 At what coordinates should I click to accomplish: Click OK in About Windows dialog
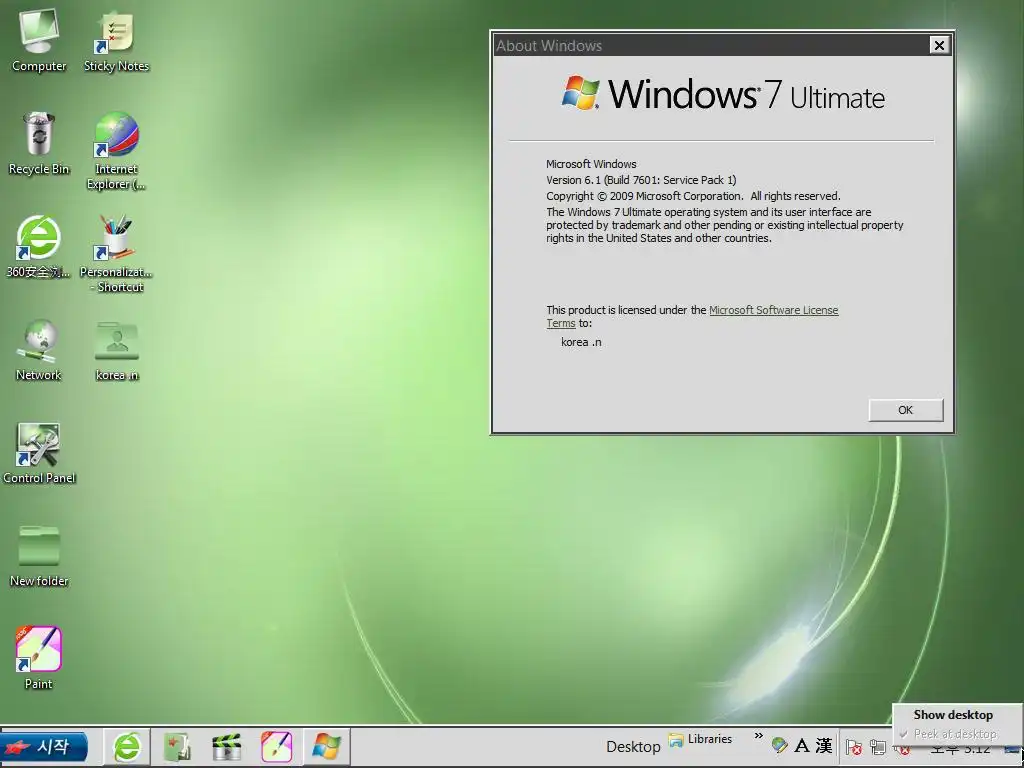tap(905, 410)
